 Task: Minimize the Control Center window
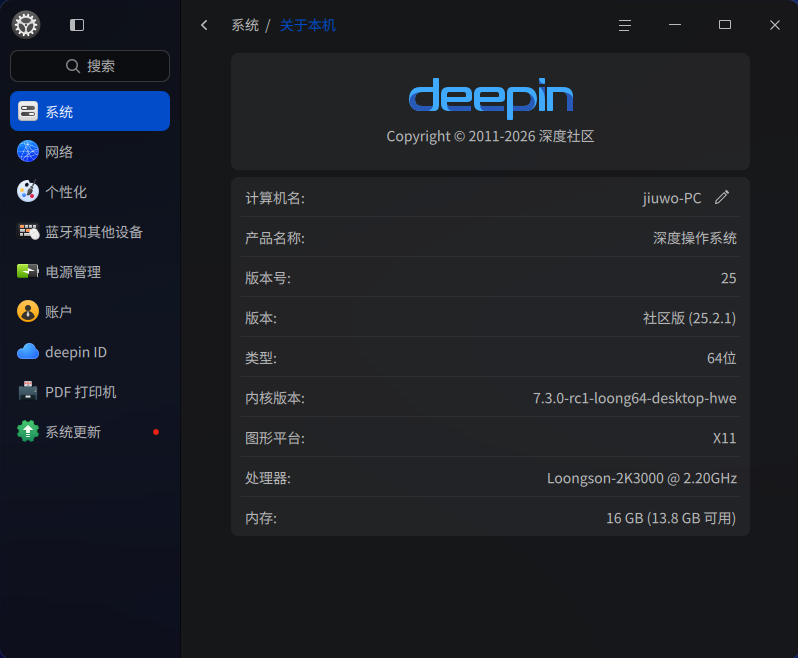pos(675,24)
